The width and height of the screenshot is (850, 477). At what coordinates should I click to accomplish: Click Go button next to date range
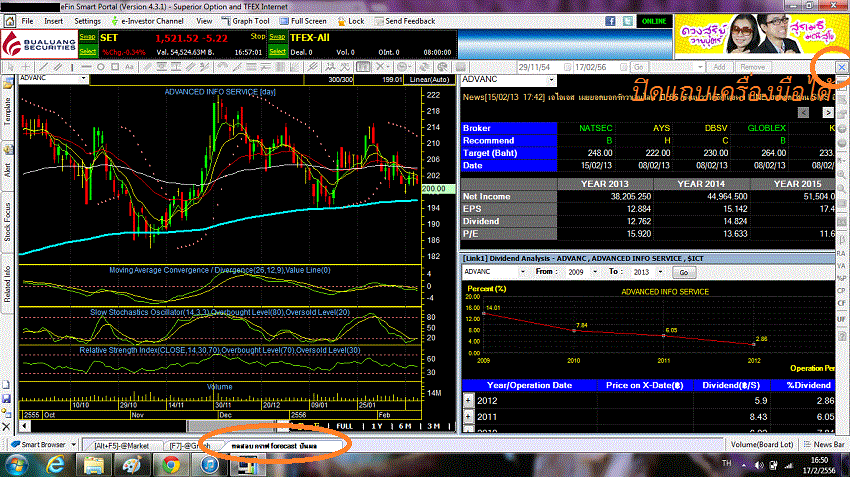(639, 67)
